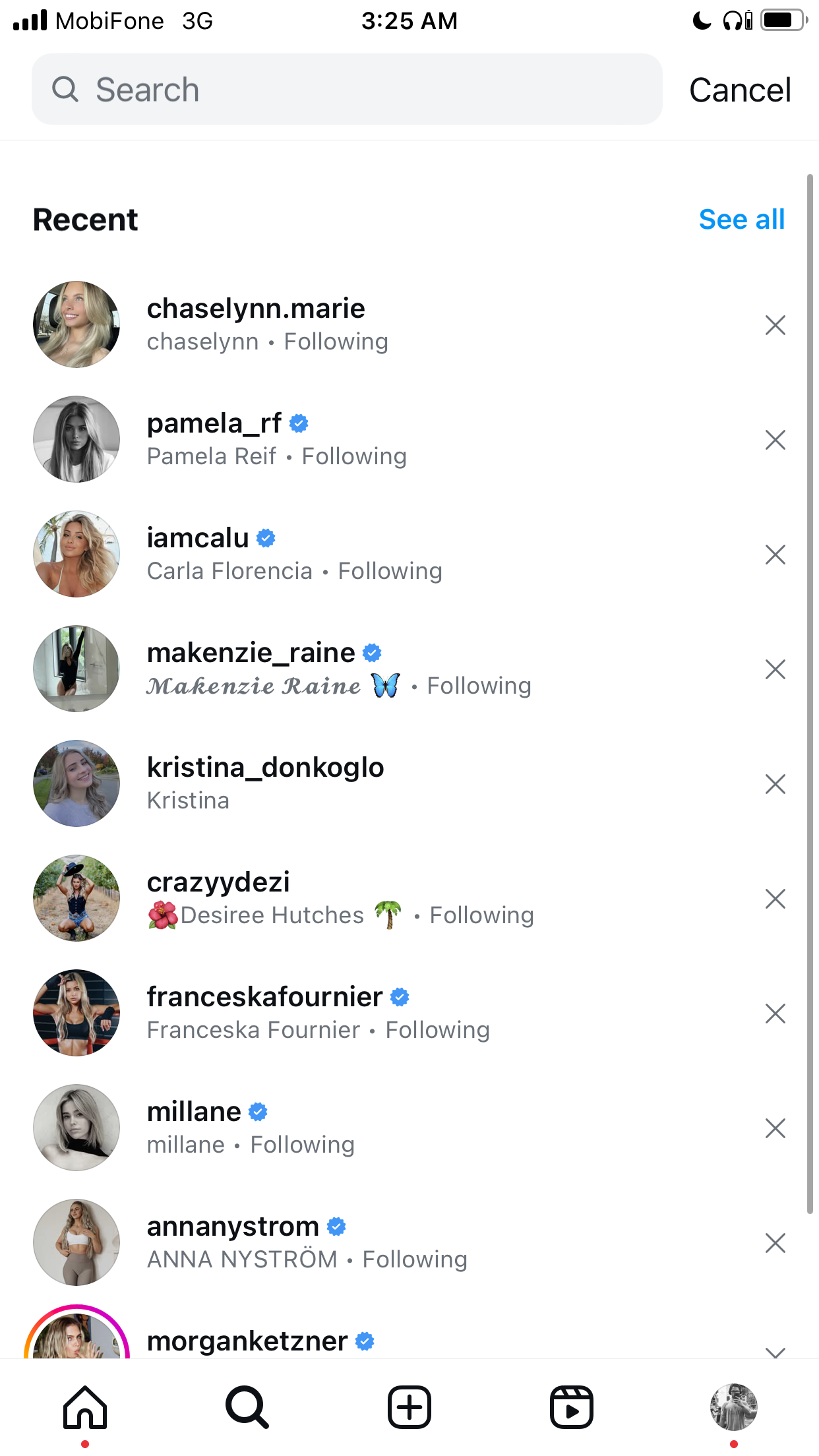819x1456 pixels.
Task: Open the Reels tab icon
Action: click(572, 1407)
